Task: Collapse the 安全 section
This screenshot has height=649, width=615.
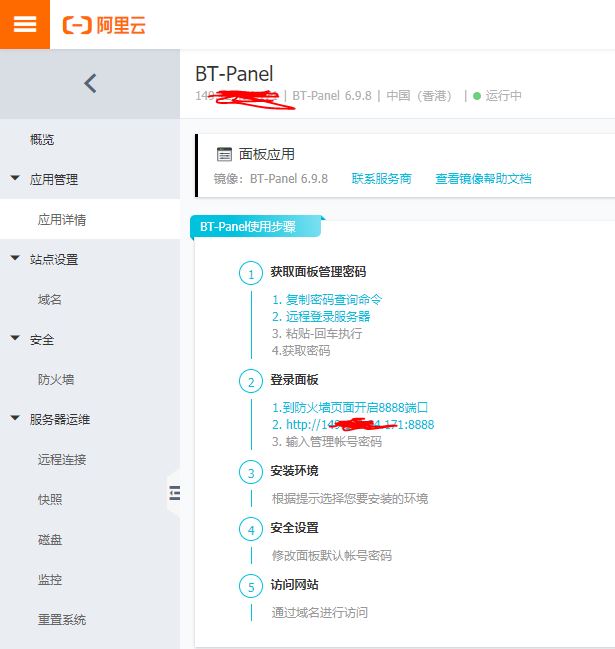Action: point(15,339)
